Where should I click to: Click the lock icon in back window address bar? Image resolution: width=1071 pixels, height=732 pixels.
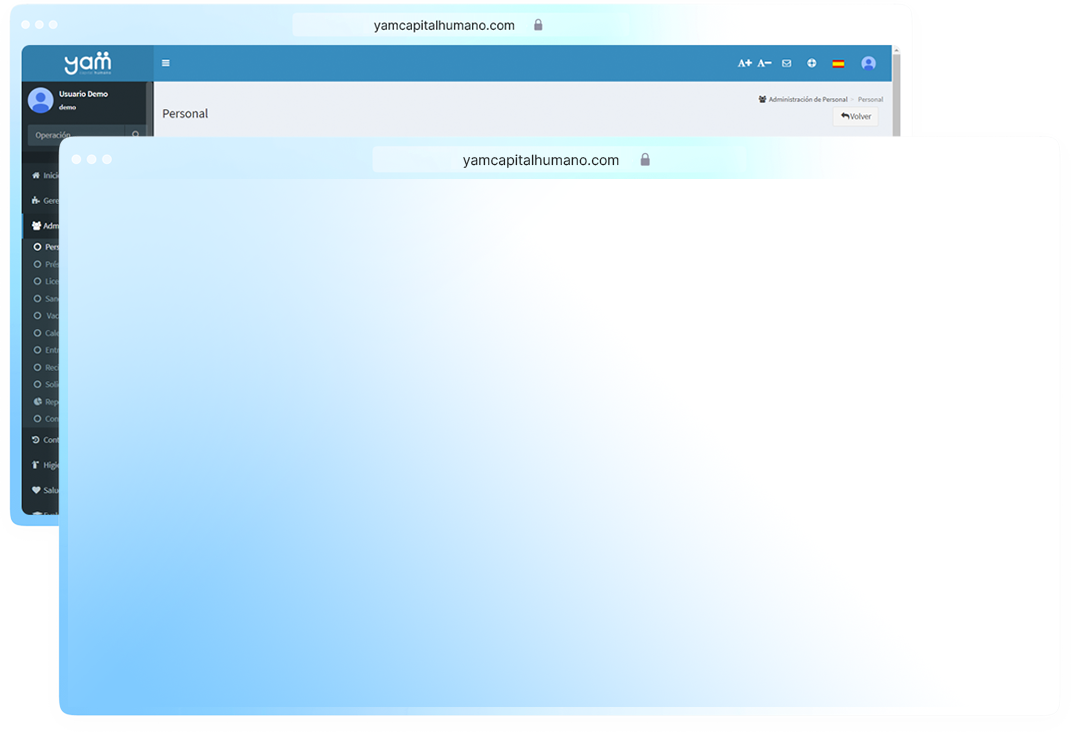point(538,25)
